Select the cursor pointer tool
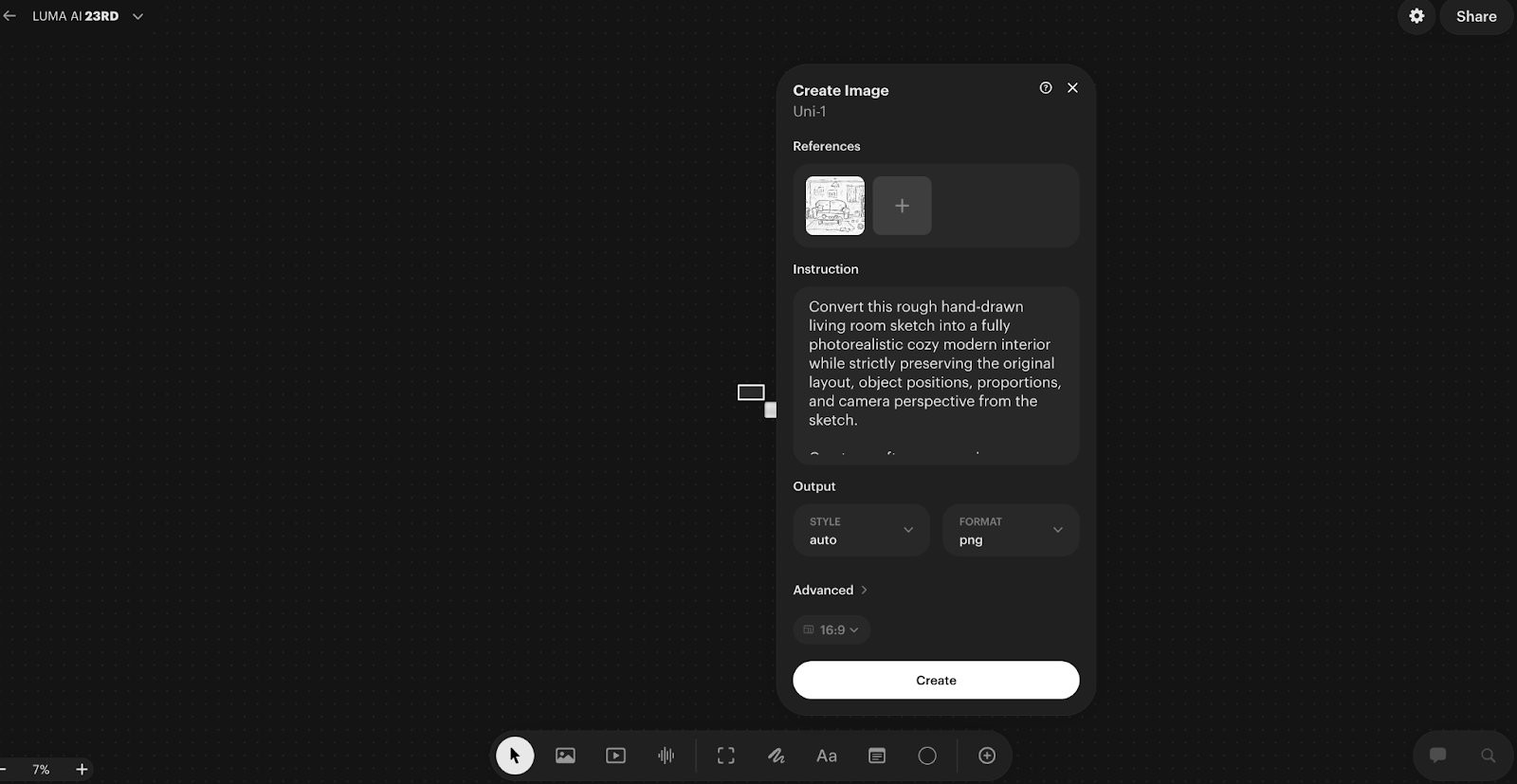The width and height of the screenshot is (1517, 784). (515, 756)
